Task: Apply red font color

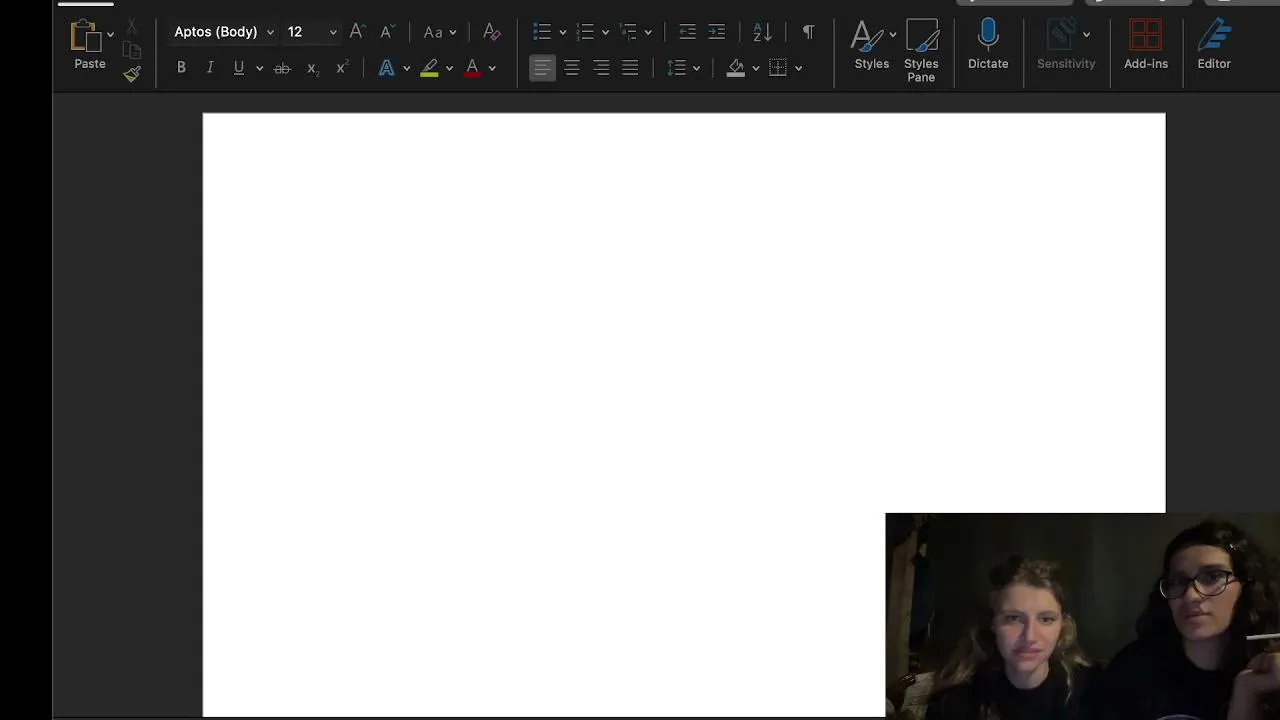Action: click(473, 68)
